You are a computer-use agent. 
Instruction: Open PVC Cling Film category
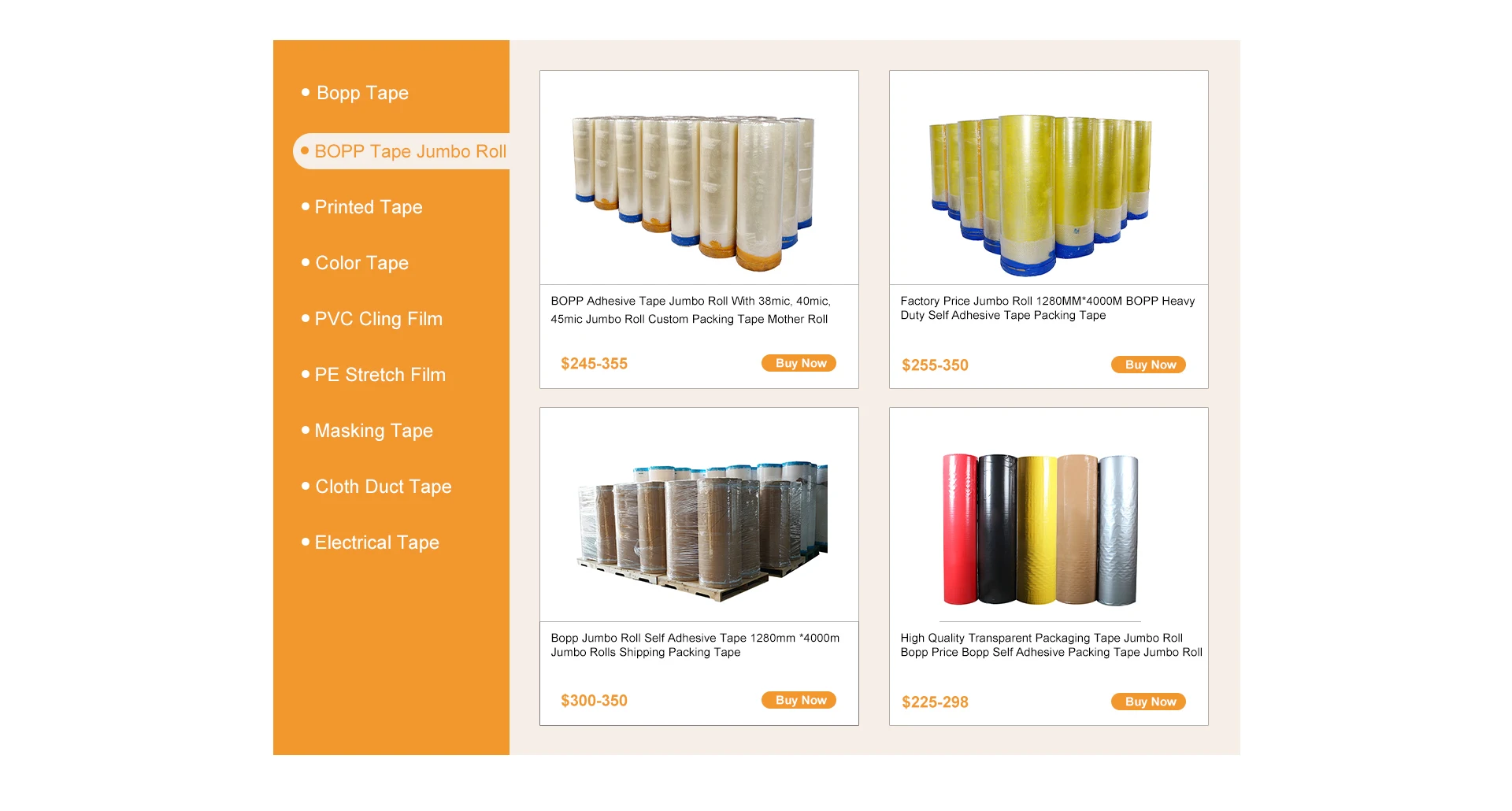click(378, 319)
